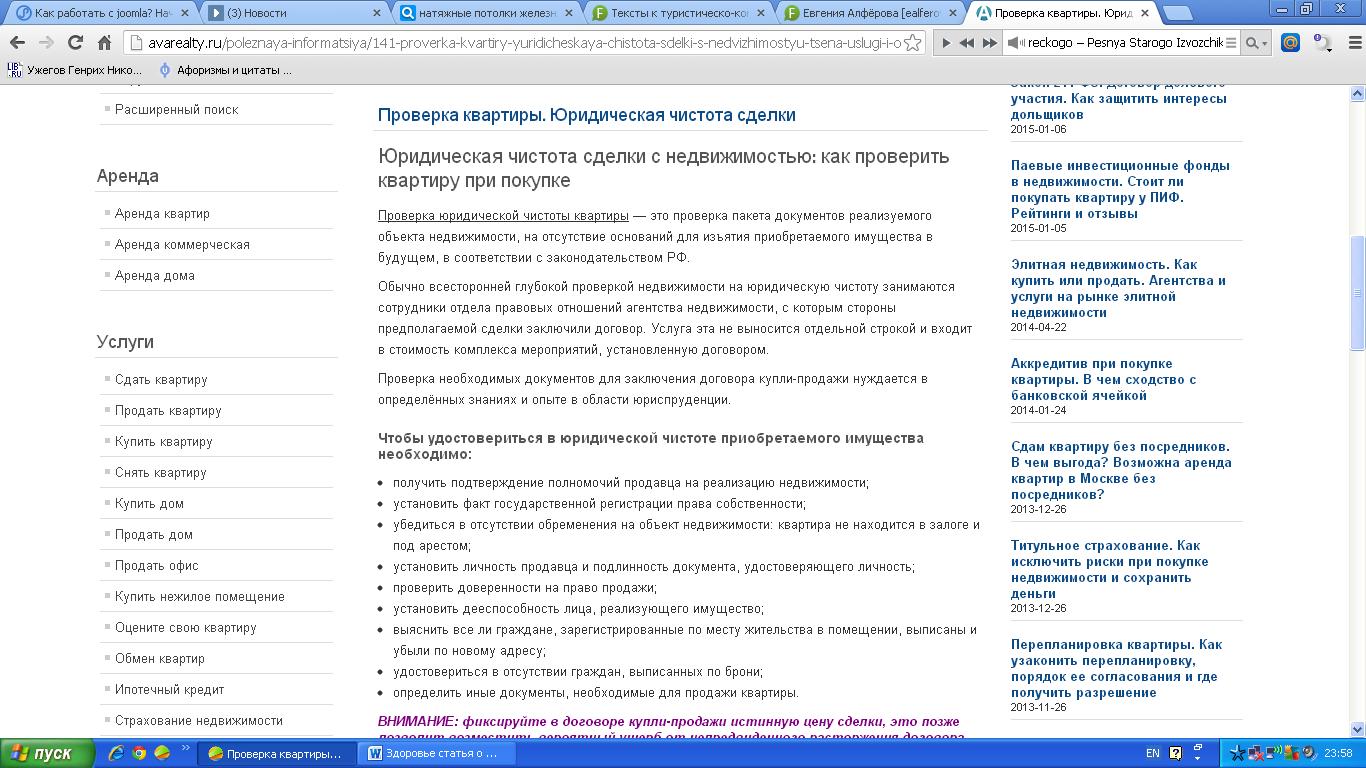Click the page vertical scrollbar thumb
This screenshot has width=1366, height=768.
(1357, 292)
